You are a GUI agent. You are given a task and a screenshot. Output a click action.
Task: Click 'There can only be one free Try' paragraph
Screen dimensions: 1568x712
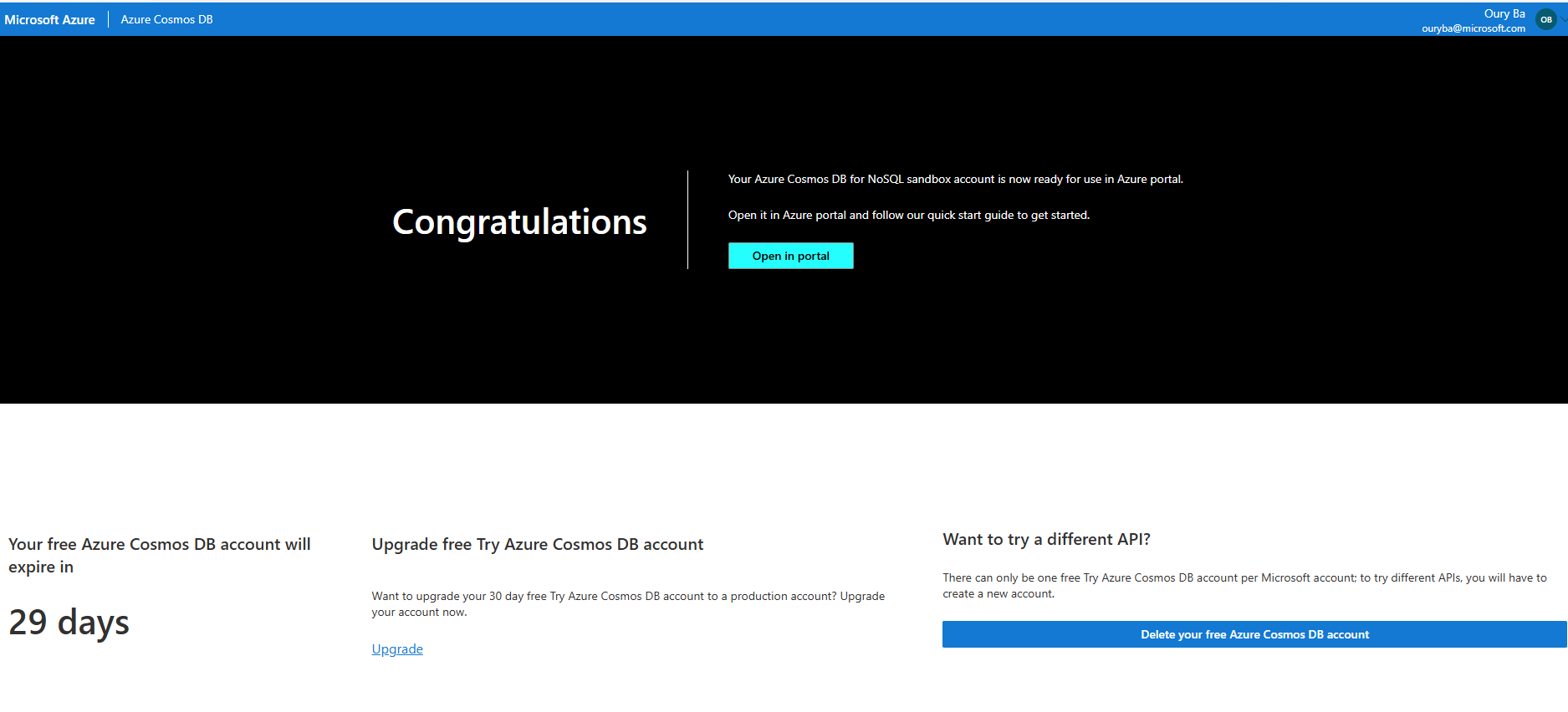1244,586
